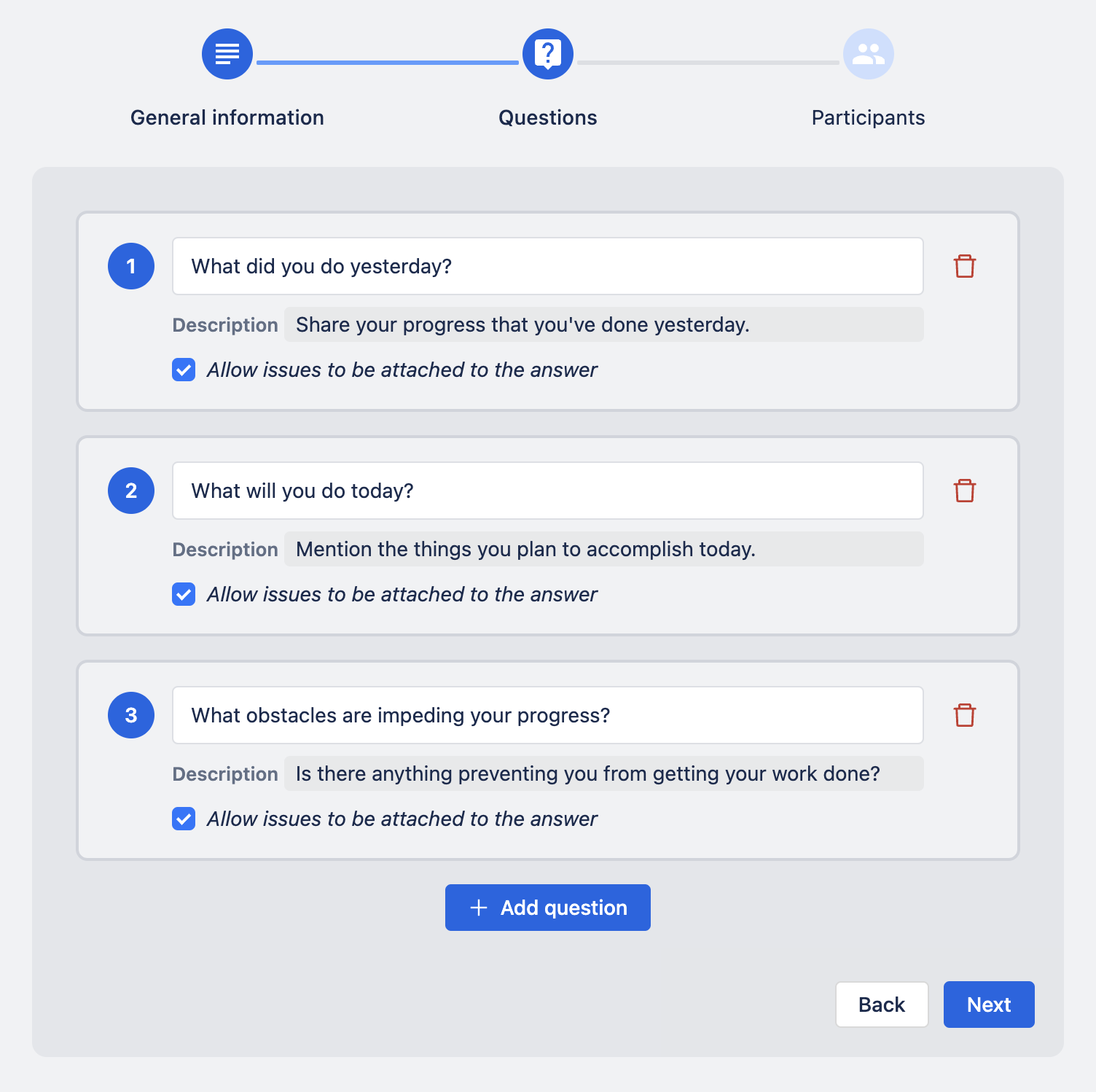
Task: Open the Participants step people icon
Action: click(869, 54)
